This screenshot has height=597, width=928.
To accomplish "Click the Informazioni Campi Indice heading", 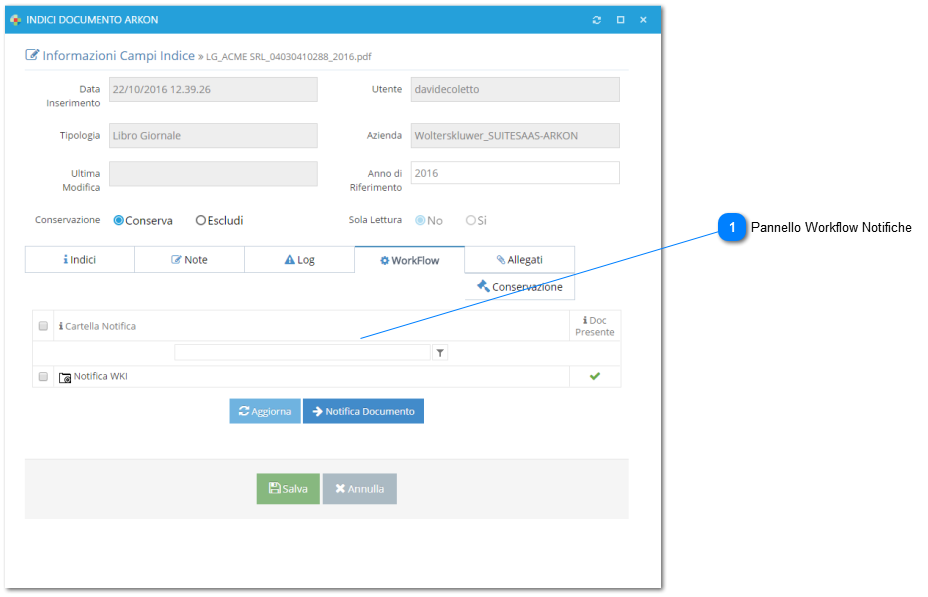I will (118, 56).
